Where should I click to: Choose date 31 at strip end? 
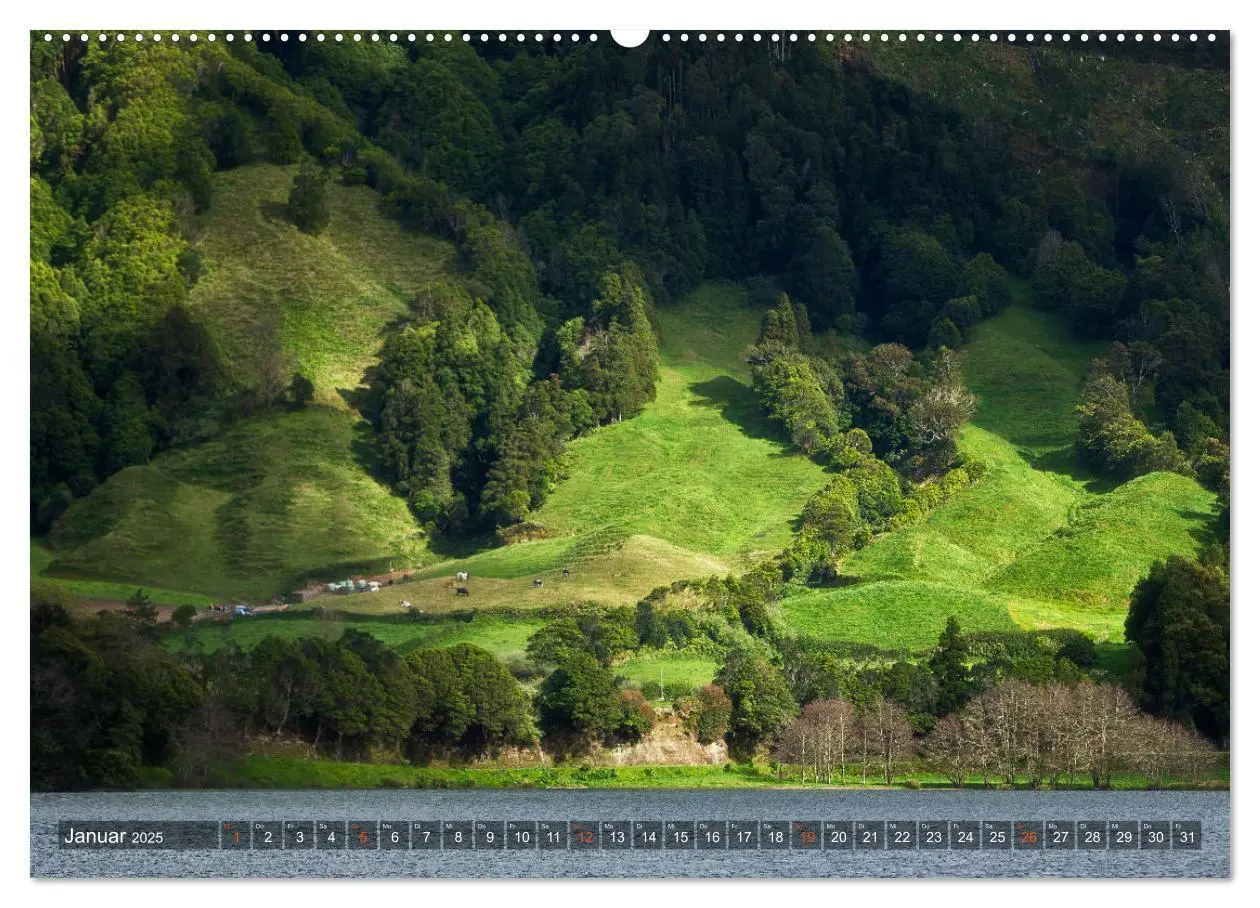click(x=1187, y=836)
